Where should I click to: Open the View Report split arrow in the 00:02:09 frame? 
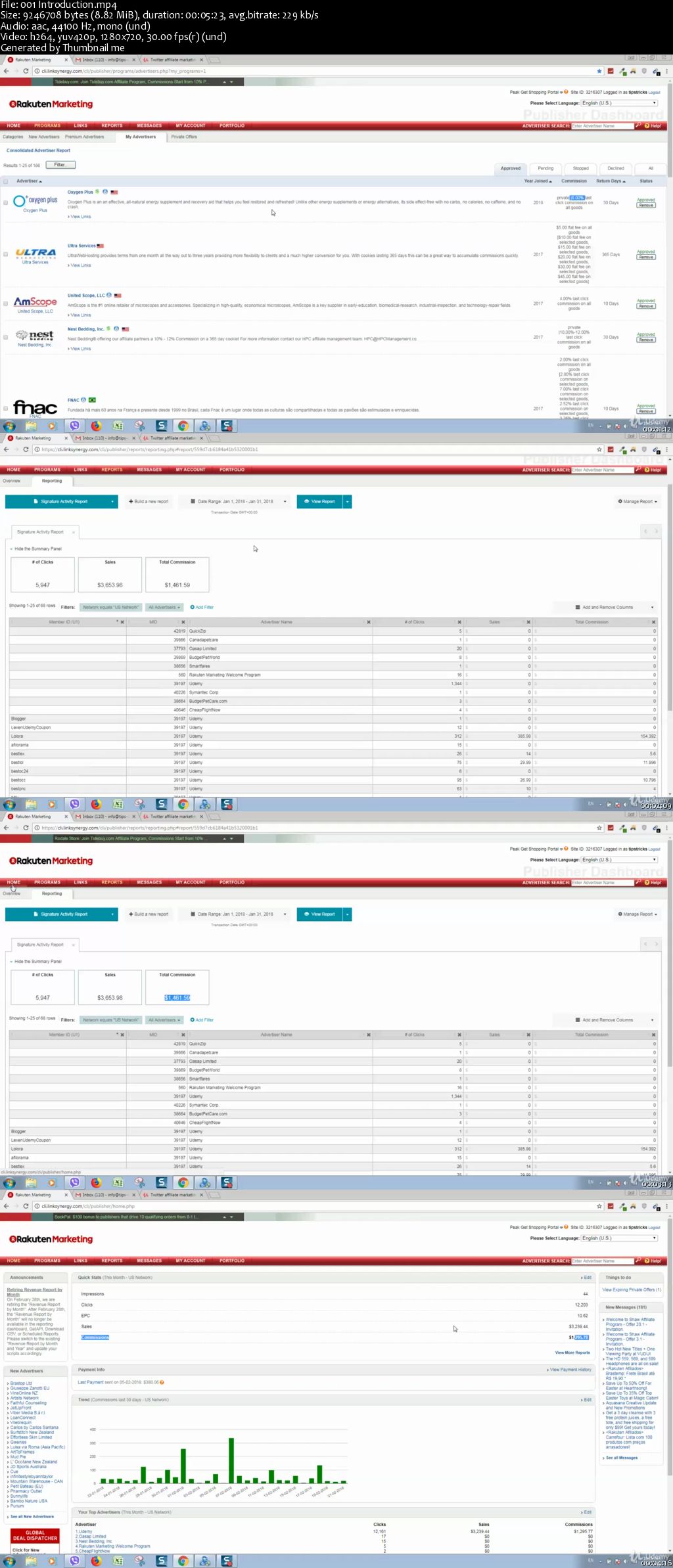coord(348,501)
